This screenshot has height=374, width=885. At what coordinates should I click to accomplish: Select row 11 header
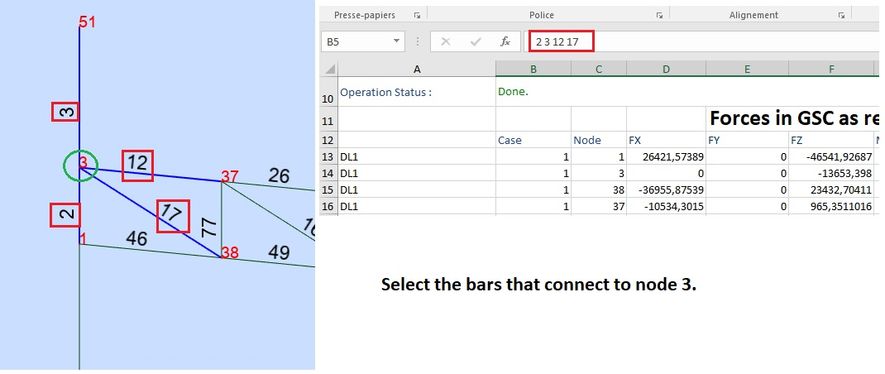coord(328,119)
